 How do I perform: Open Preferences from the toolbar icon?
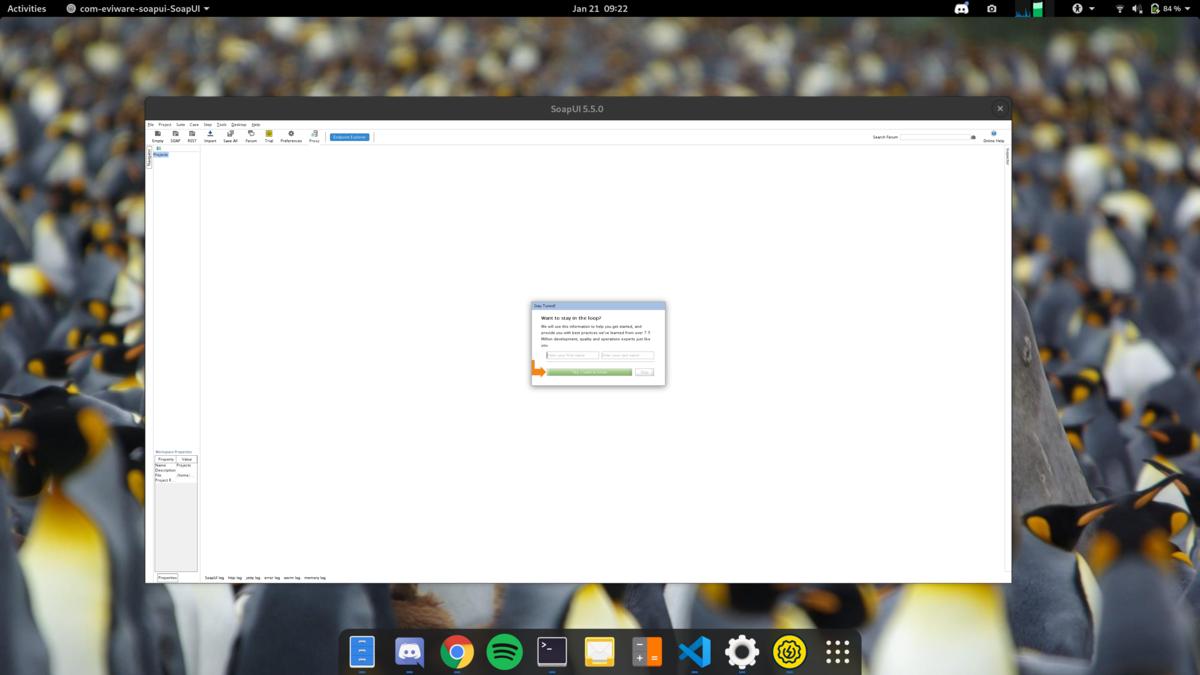(291, 136)
